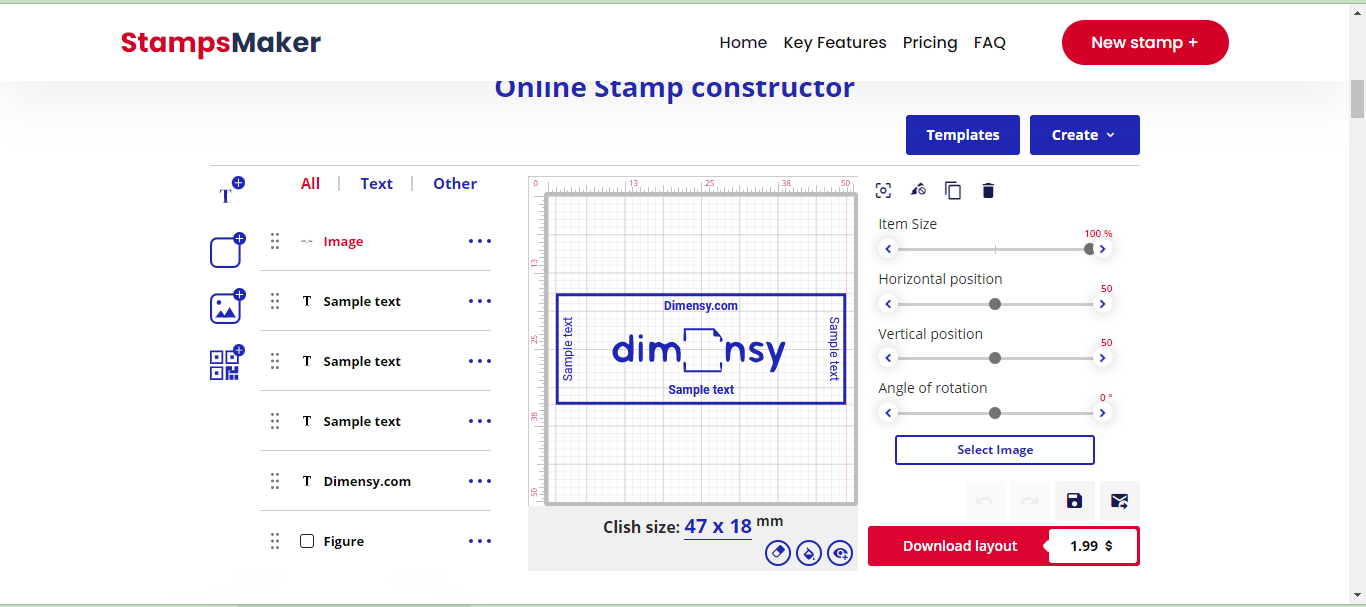Open the Templates button
The width and height of the screenshot is (1366, 607).
[x=963, y=135]
